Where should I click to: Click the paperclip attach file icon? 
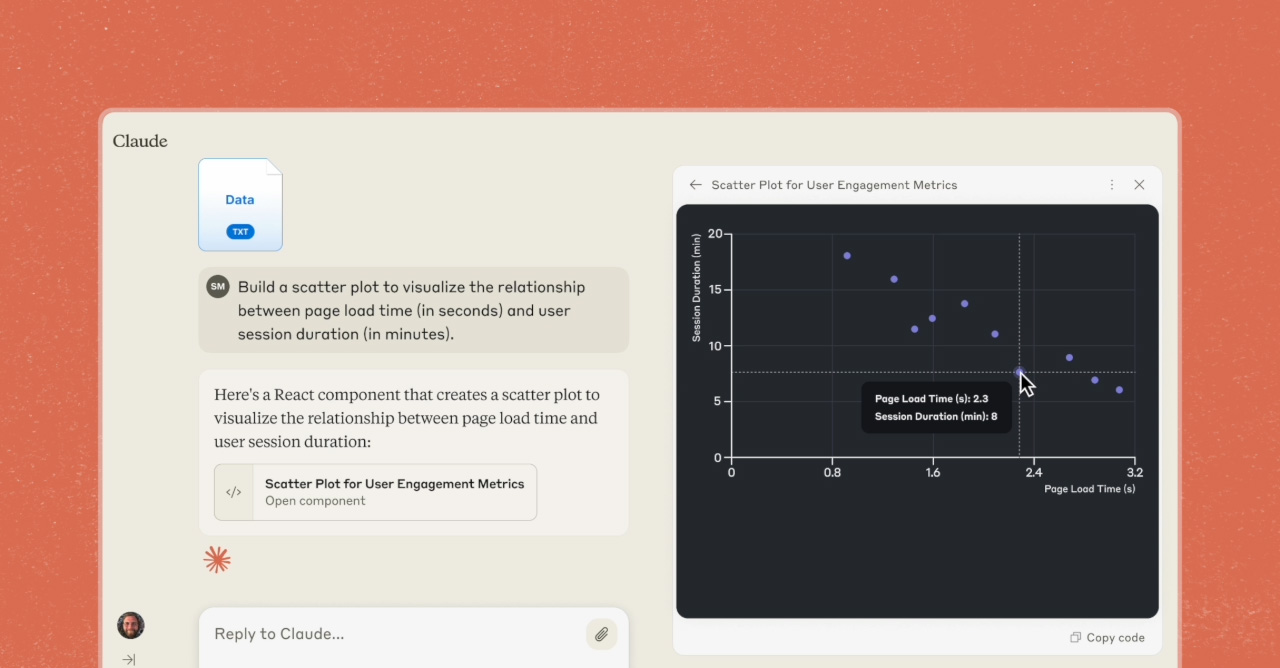pos(601,634)
